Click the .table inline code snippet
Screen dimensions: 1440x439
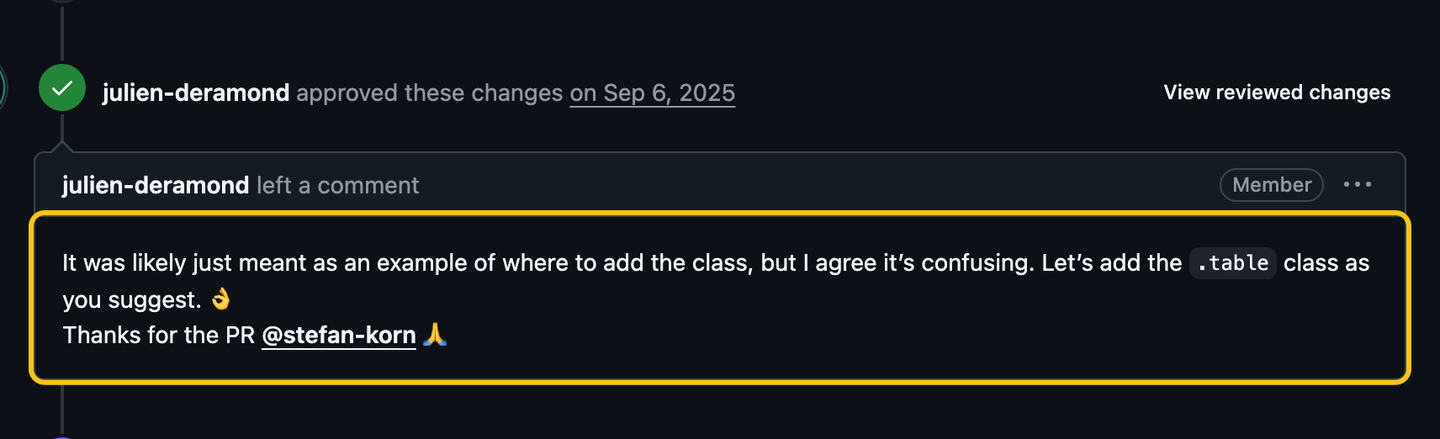click(x=1233, y=264)
